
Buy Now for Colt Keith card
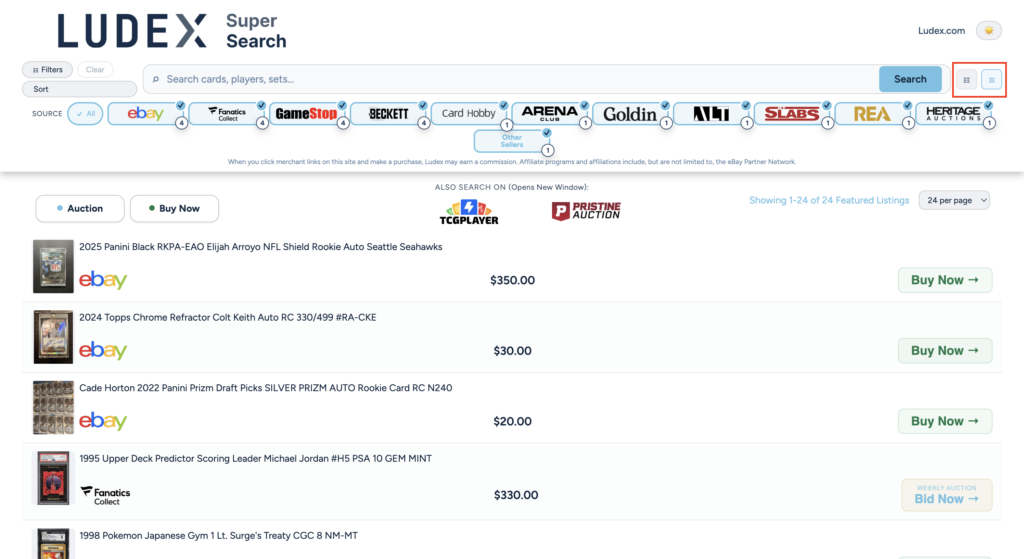coord(945,351)
